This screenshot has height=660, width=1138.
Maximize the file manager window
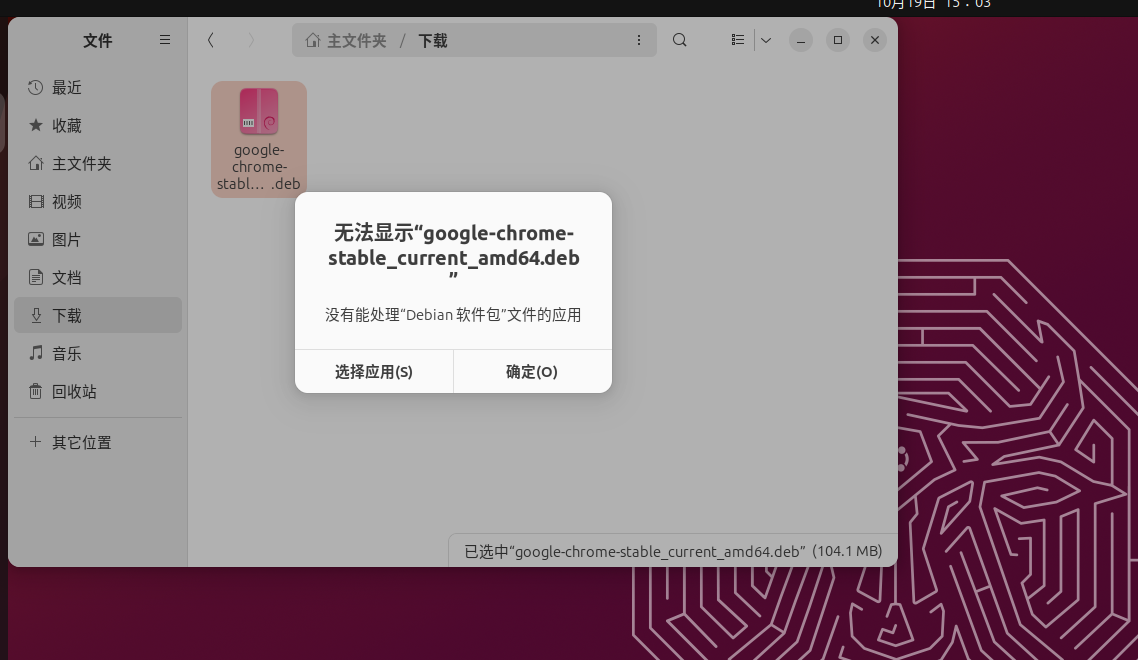(838, 40)
